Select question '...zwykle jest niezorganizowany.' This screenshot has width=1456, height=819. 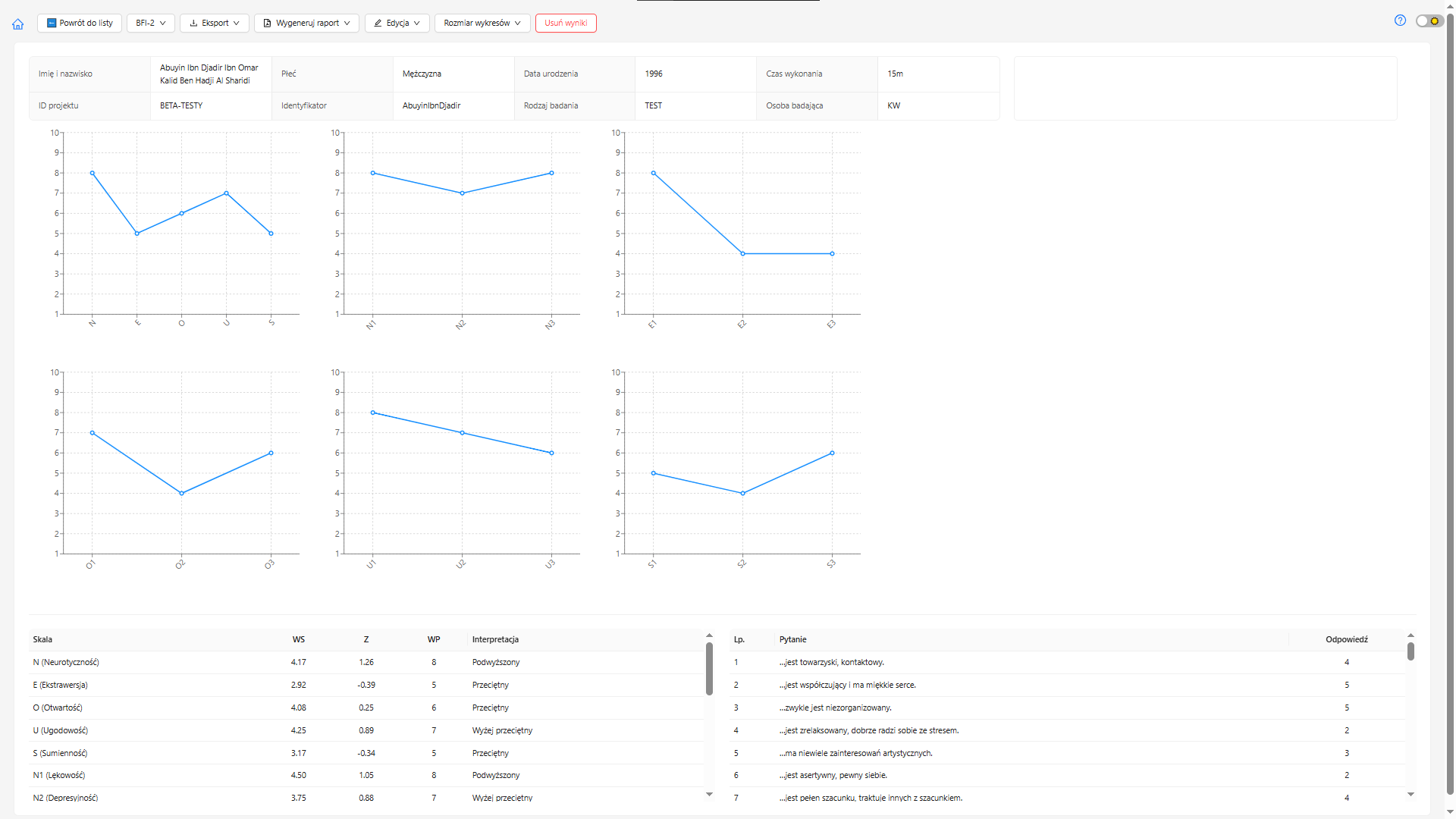(x=1068, y=708)
